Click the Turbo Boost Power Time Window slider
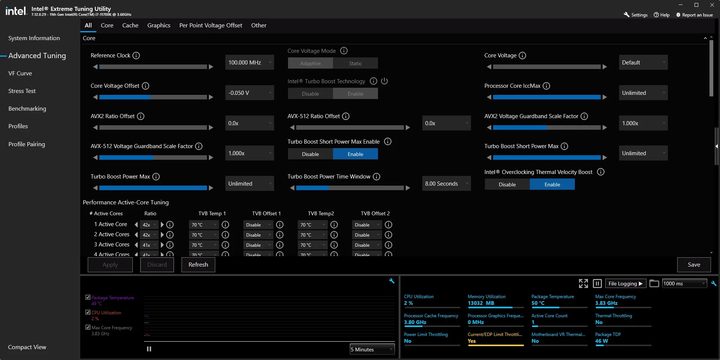Viewport: 720px width, 360px height. click(350, 188)
